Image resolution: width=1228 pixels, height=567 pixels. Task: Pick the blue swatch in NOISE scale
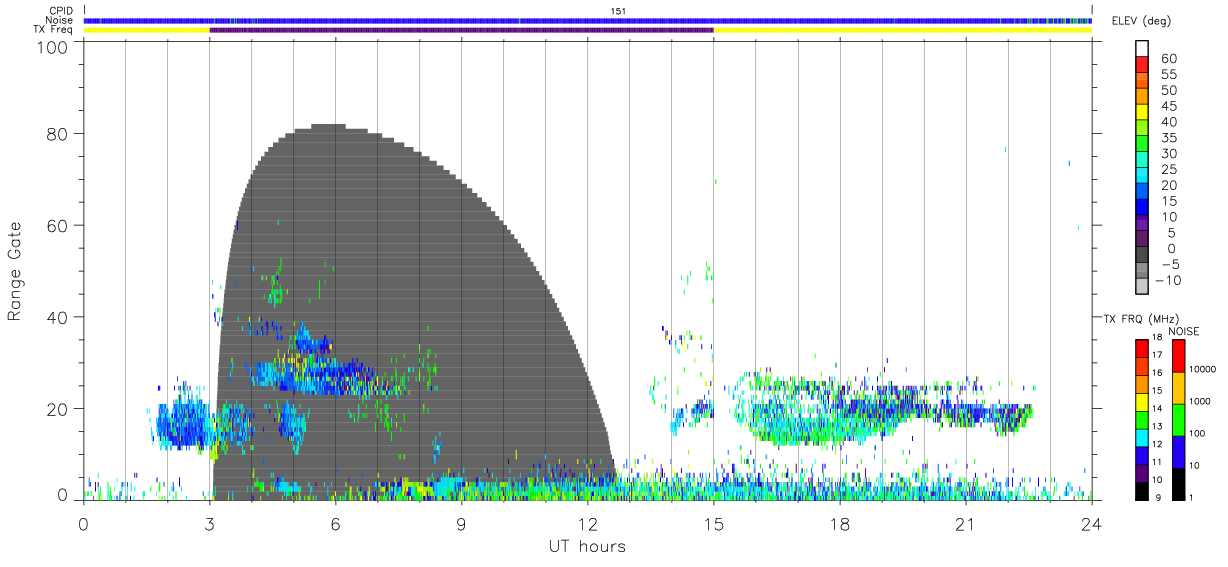pyautogui.click(x=1179, y=451)
